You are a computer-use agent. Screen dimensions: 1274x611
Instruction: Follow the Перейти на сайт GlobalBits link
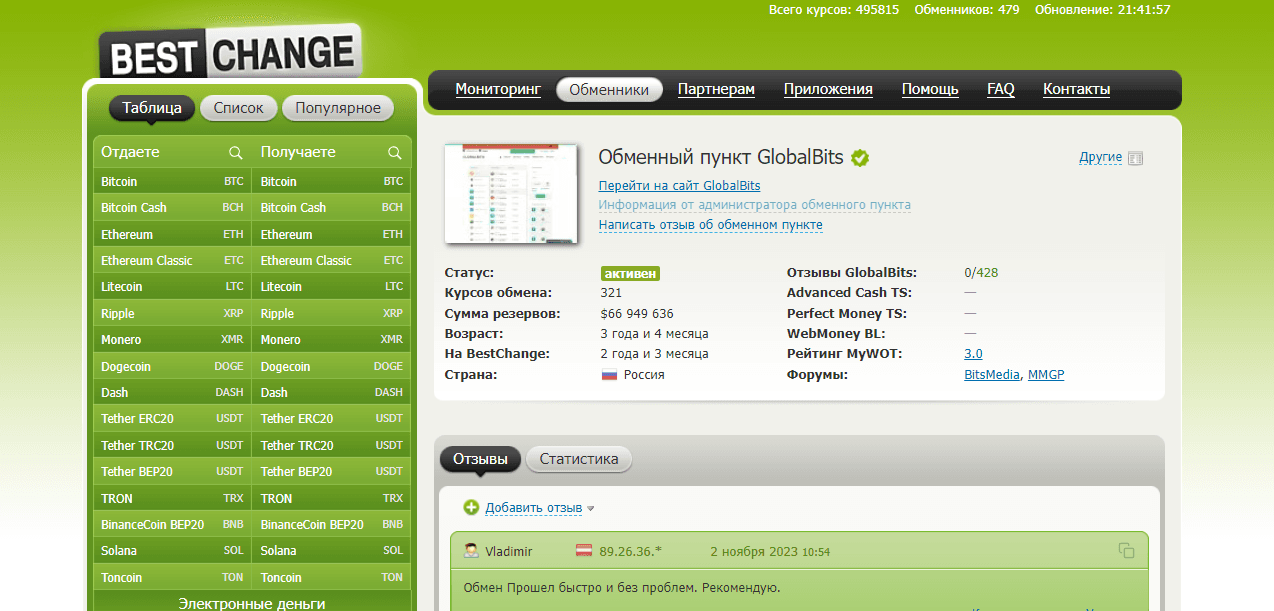(679, 185)
